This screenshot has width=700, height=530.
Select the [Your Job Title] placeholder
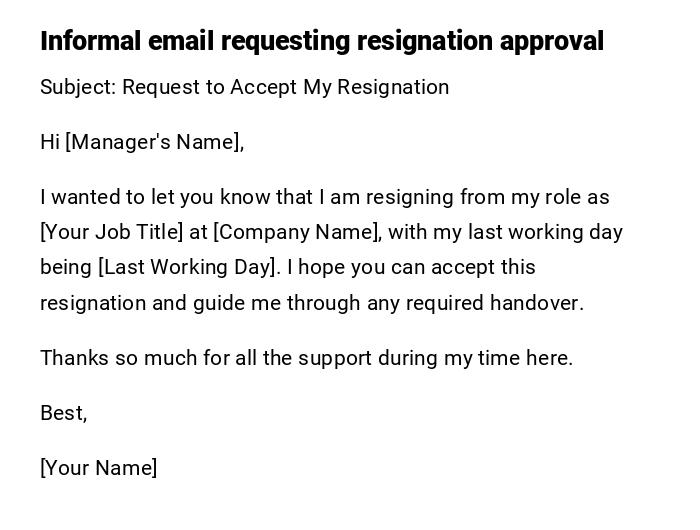[x=112, y=232]
